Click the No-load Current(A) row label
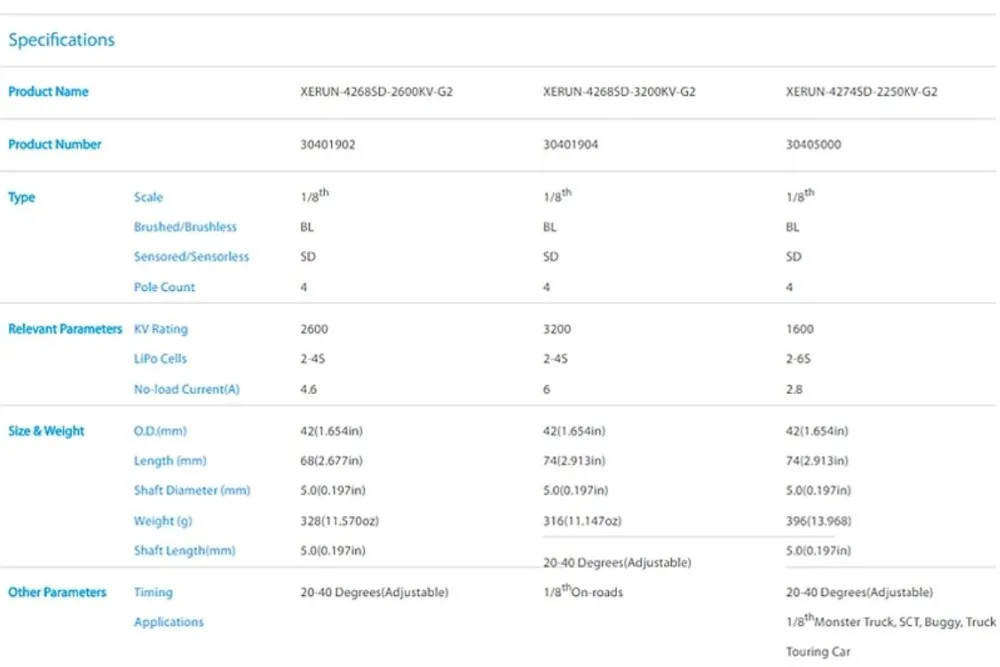 point(187,389)
